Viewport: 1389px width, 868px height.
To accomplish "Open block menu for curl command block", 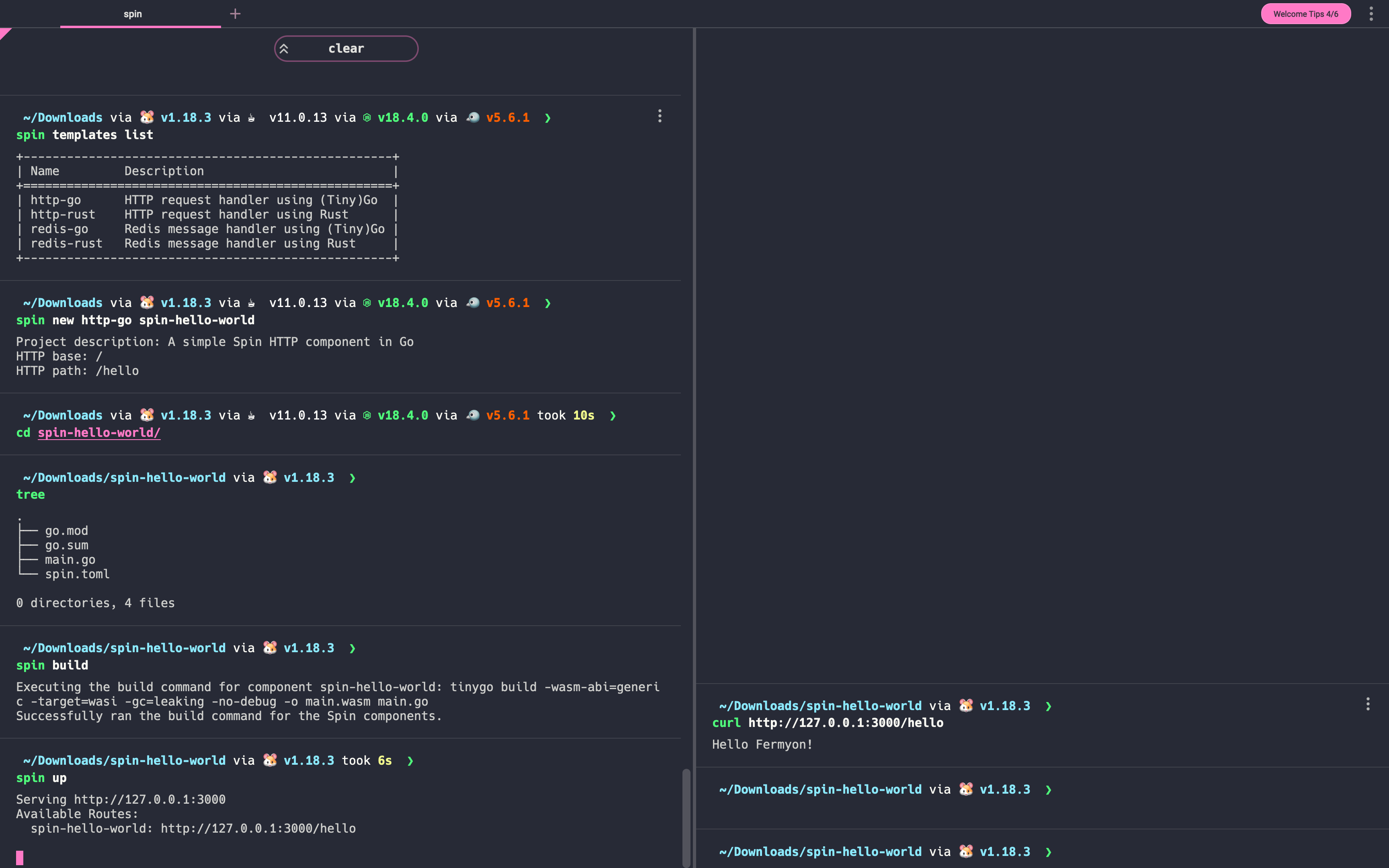I will pyautogui.click(x=1368, y=704).
